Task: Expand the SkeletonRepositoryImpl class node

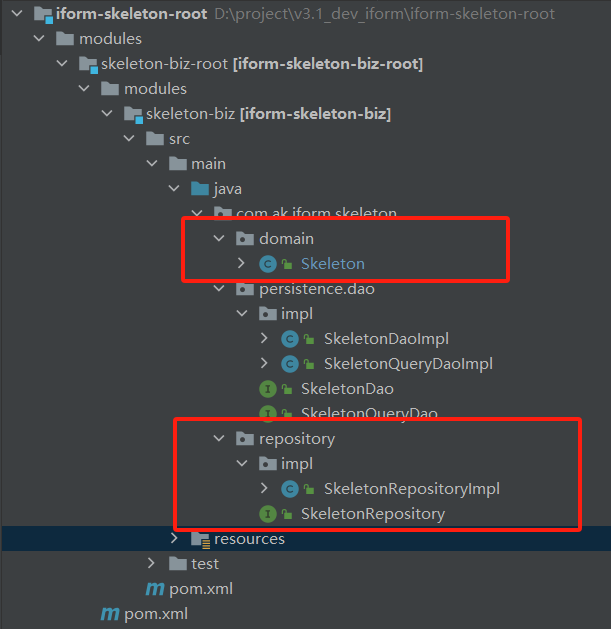Action: click(x=264, y=489)
